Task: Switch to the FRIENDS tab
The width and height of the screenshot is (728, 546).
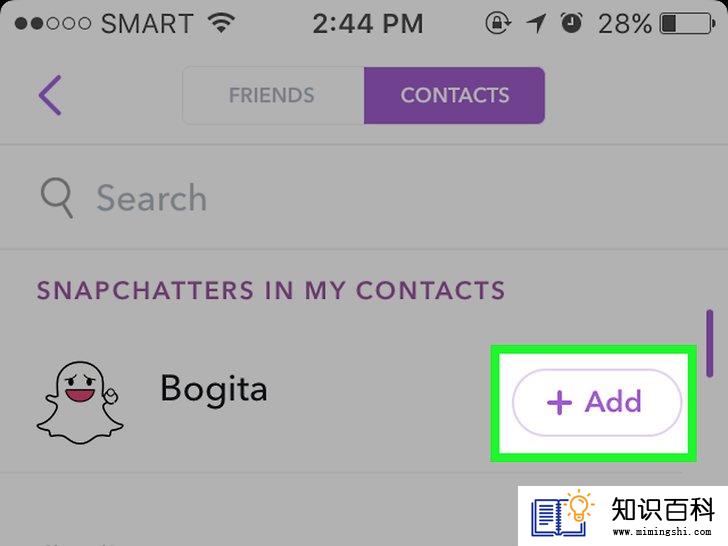Action: (273, 96)
